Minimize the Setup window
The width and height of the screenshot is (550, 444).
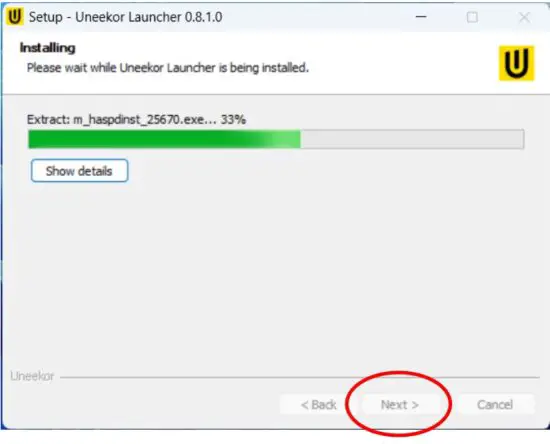click(x=421, y=16)
